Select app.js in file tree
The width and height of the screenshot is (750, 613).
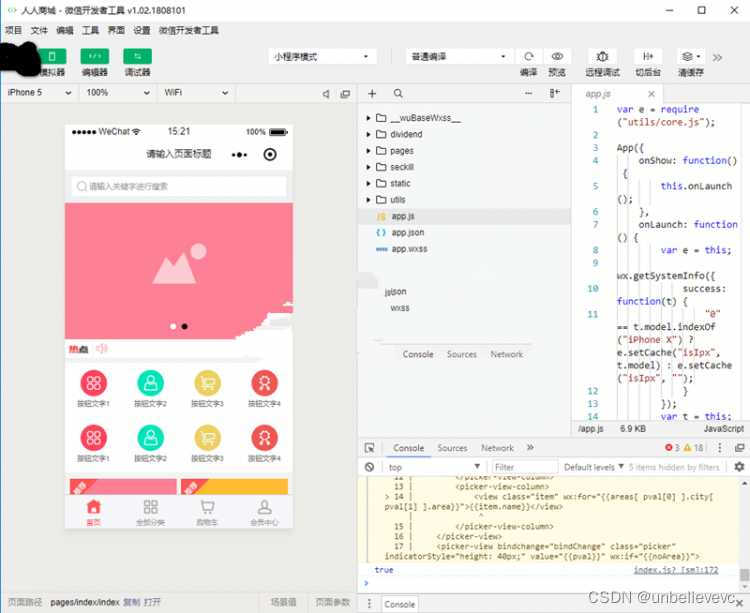[464, 216]
